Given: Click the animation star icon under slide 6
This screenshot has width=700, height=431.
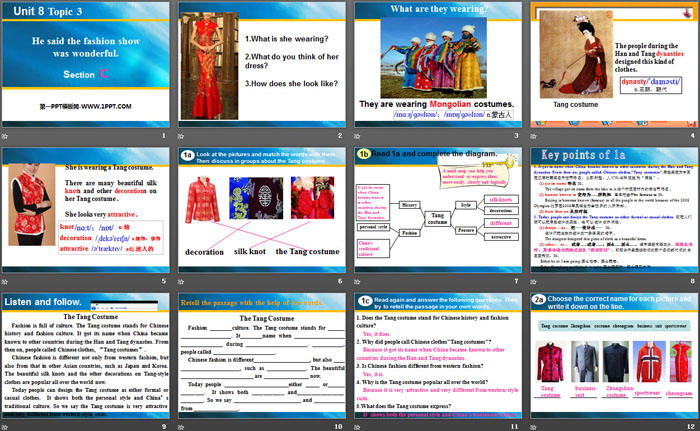Looking at the screenshot, I should coord(183,282).
